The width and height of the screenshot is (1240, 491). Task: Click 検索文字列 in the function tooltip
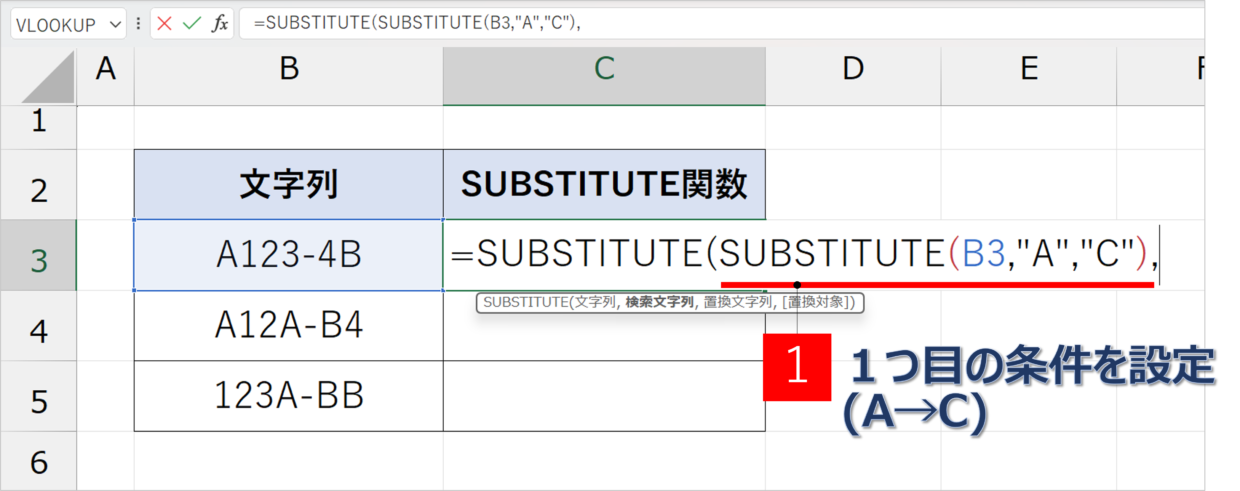(x=660, y=302)
